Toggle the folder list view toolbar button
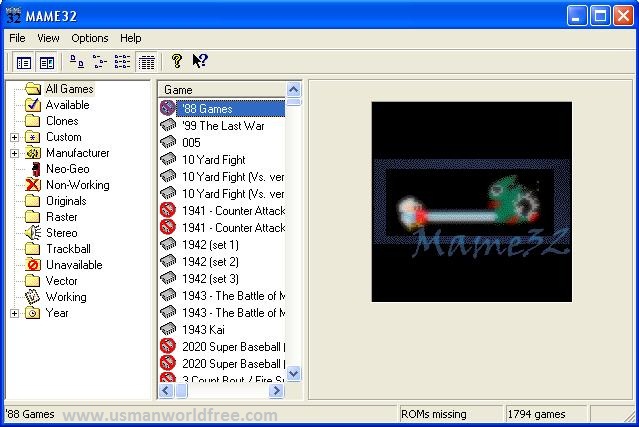Screen dimensions: 639x427 (x=24, y=63)
